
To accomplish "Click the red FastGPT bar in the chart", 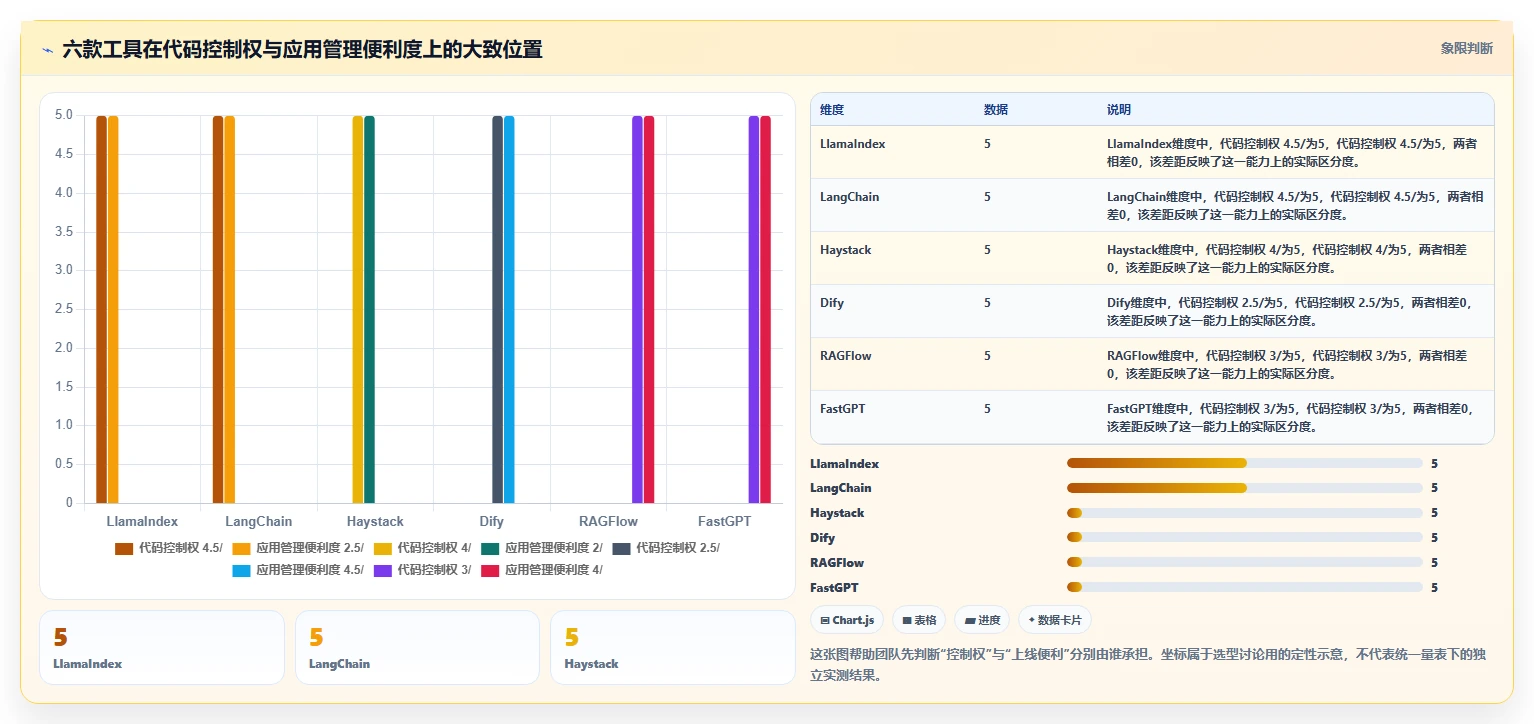I will pos(766,309).
